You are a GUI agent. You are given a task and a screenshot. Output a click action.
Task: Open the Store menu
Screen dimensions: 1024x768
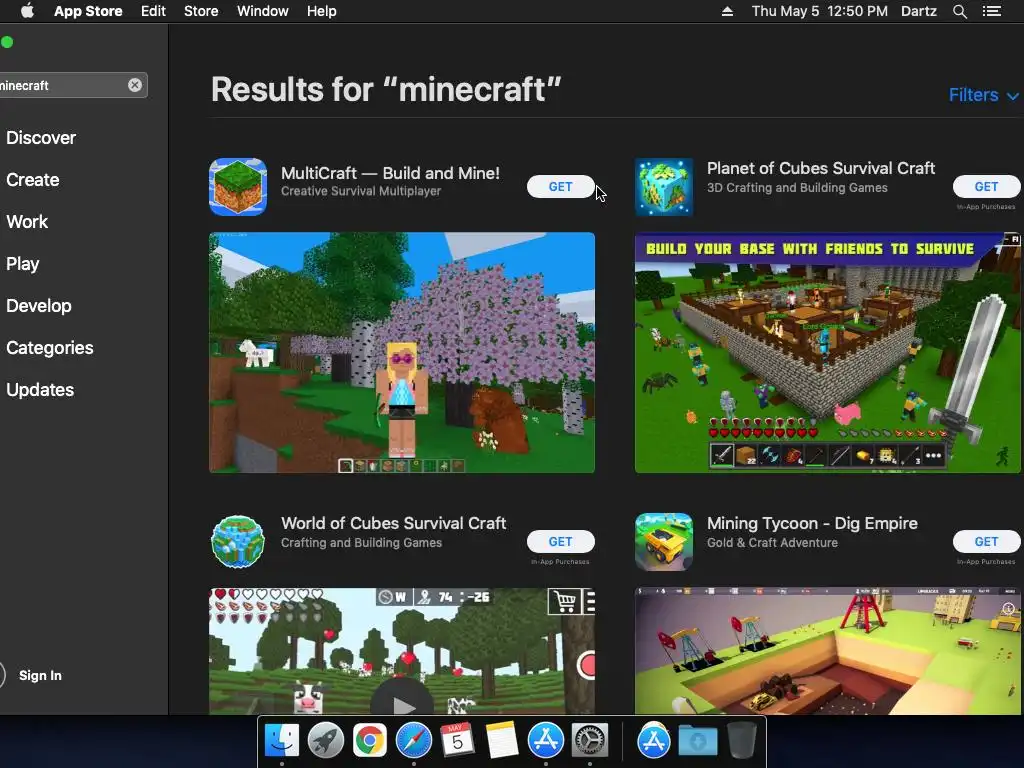201,11
